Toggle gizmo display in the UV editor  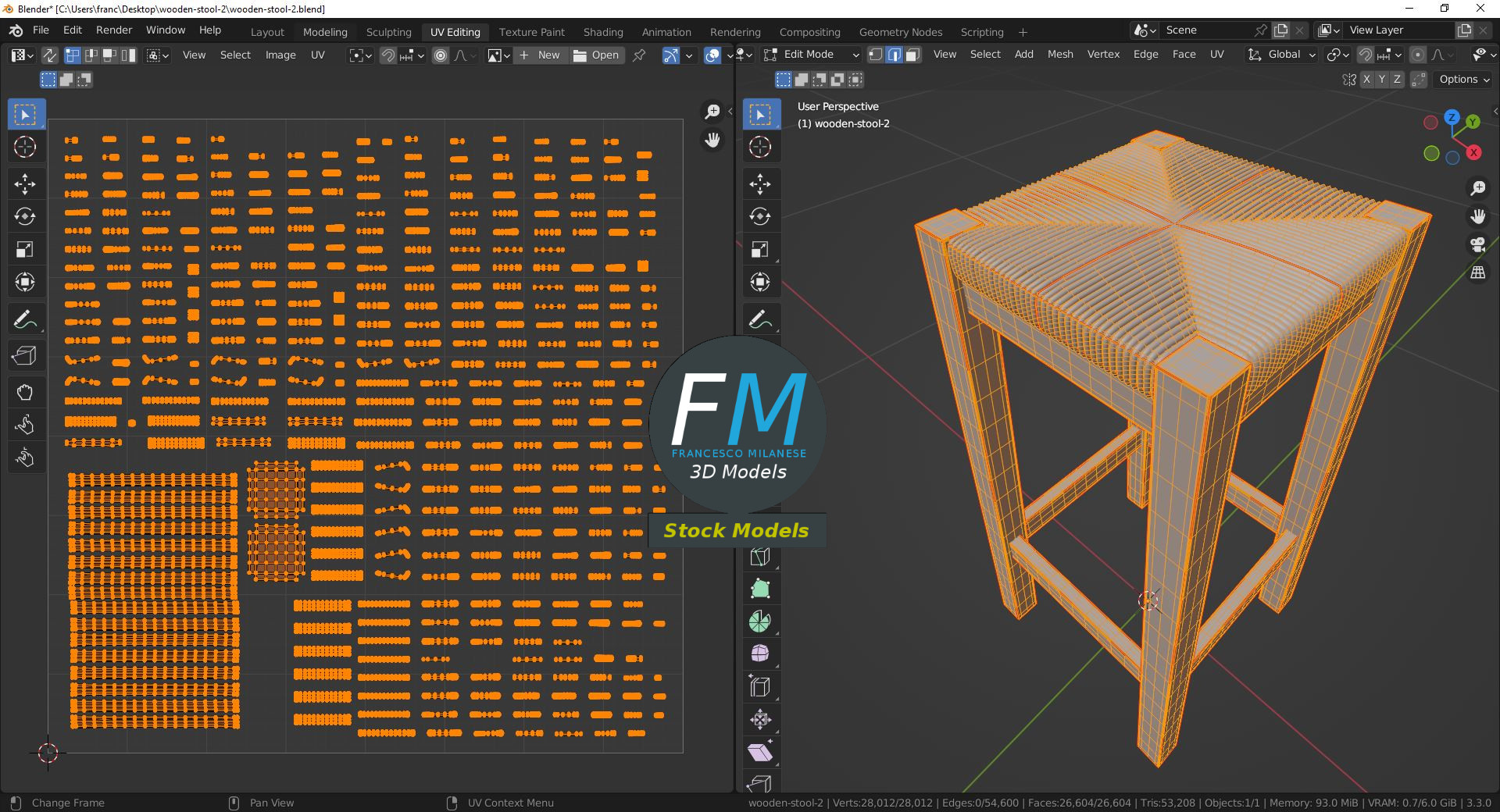(x=671, y=55)
